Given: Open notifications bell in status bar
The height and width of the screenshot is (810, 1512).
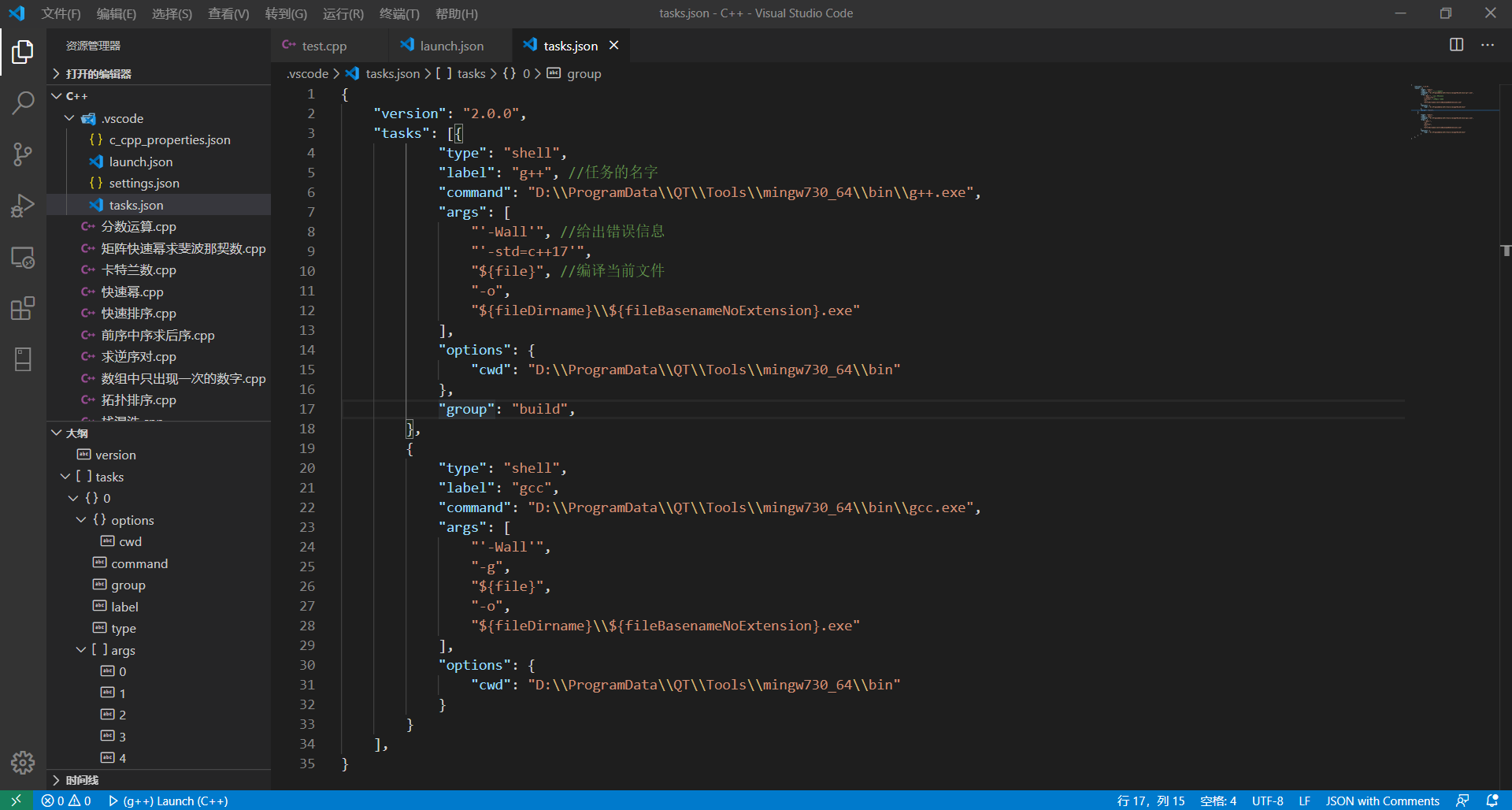Looking at the screenshot, I should tap(1492, 801).
